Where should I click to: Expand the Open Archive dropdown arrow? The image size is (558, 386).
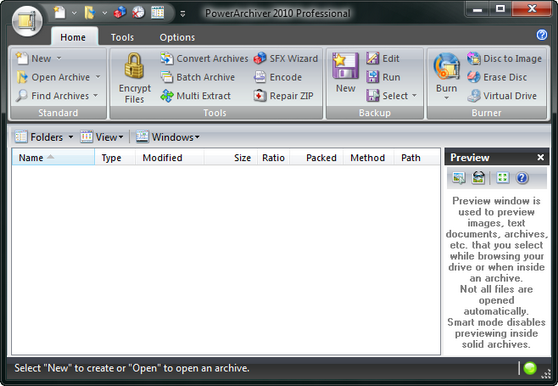pyautogui.click(x=98, y=77)
